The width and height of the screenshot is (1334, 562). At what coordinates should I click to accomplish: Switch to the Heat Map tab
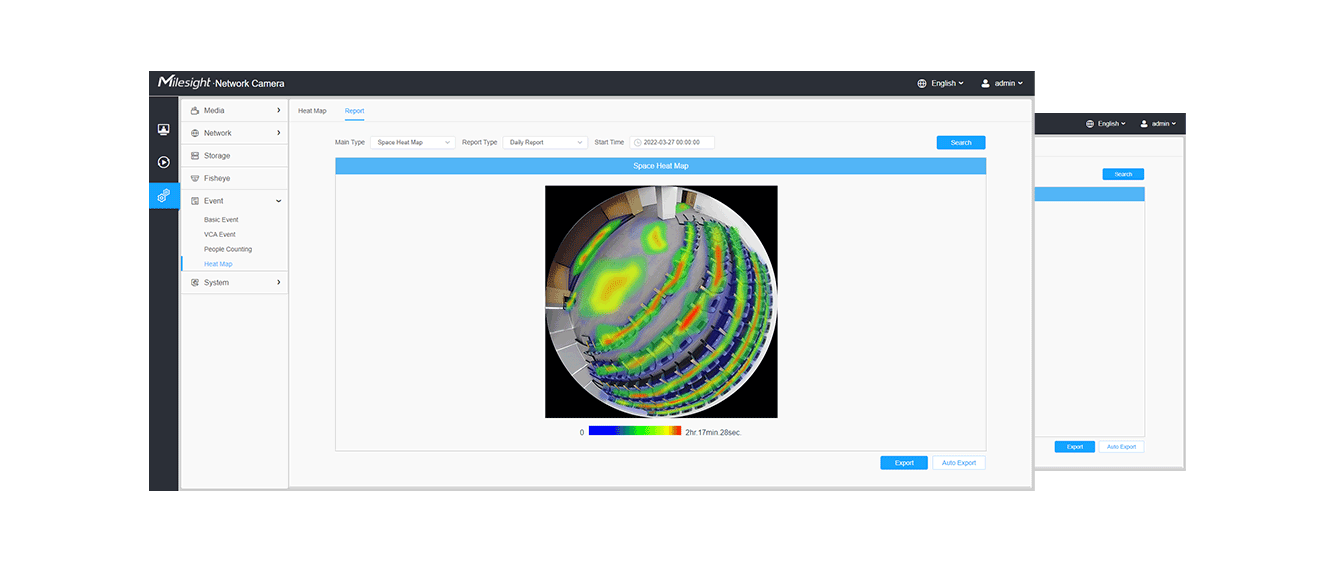312,111
